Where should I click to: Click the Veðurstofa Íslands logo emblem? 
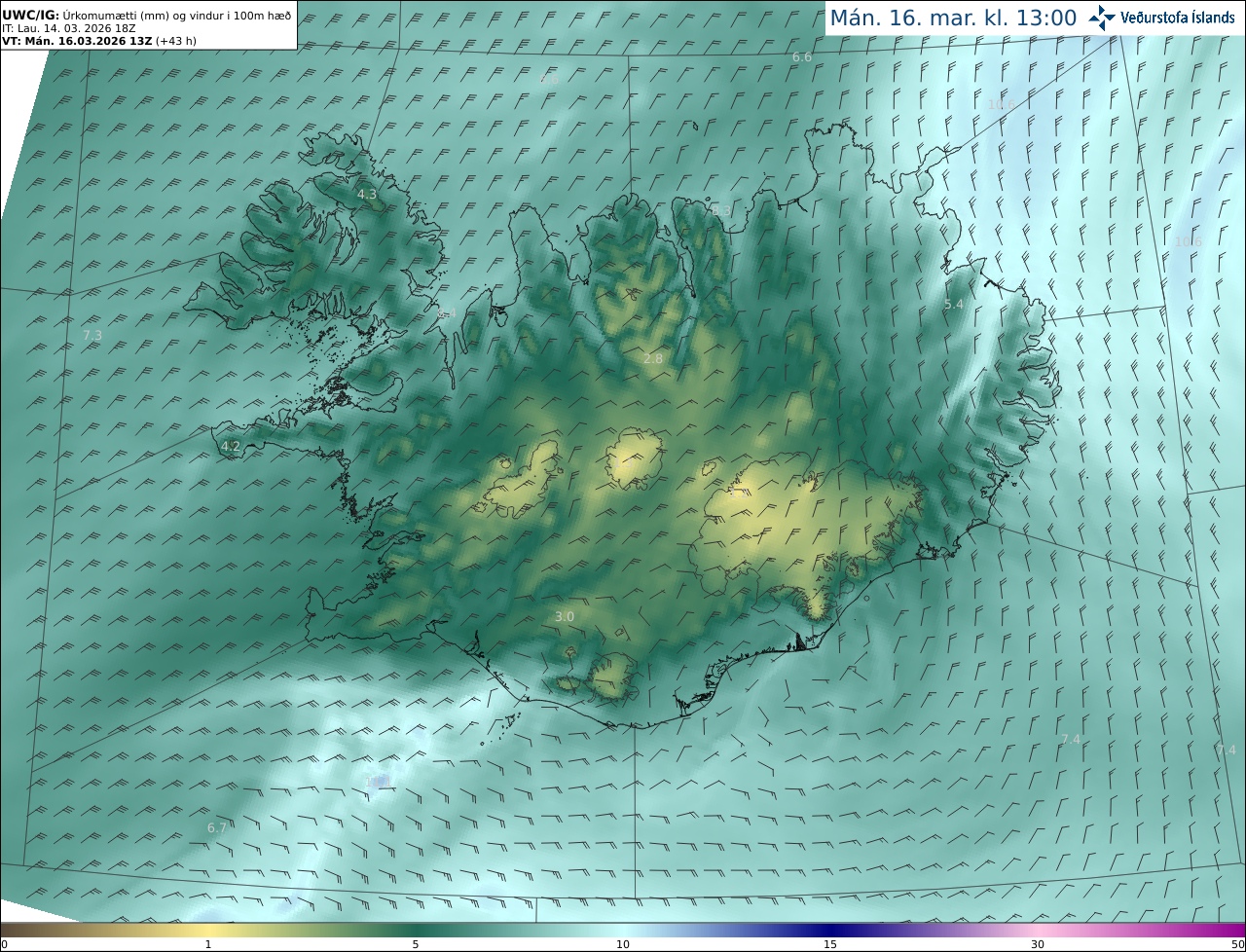[x=1102, y=18]
